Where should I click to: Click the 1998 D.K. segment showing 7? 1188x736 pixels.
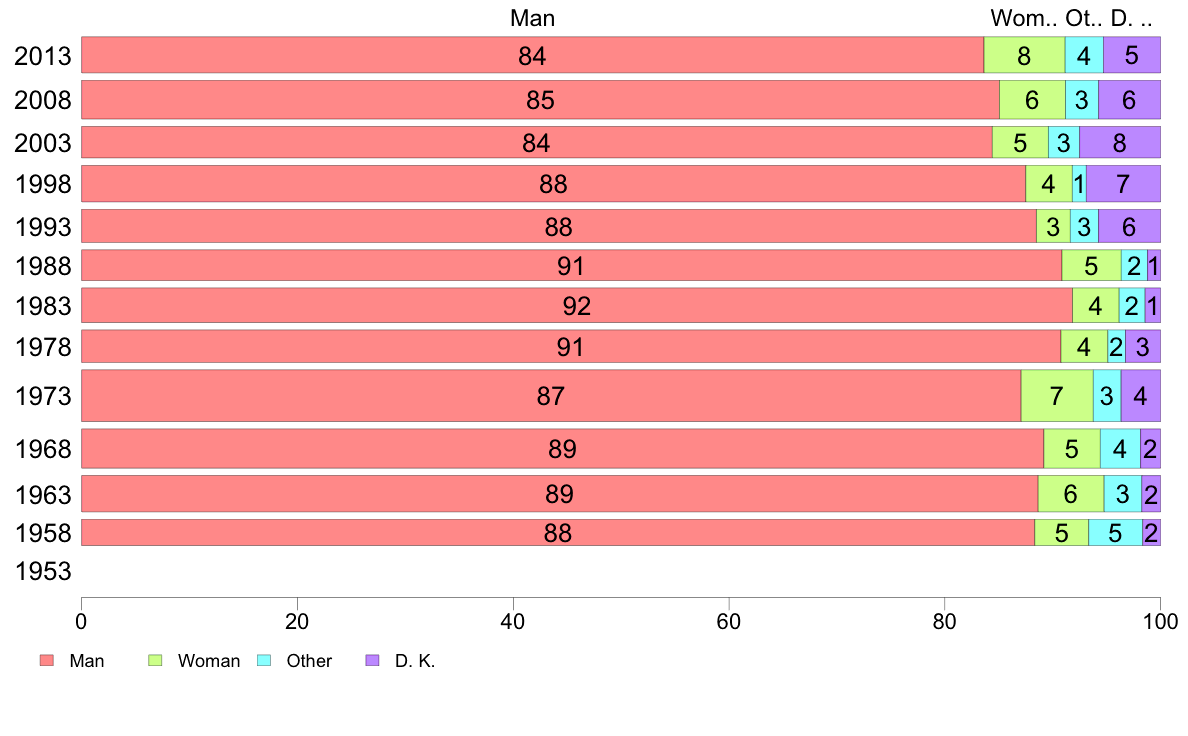pyautogui.click(x=1124, y=183)
